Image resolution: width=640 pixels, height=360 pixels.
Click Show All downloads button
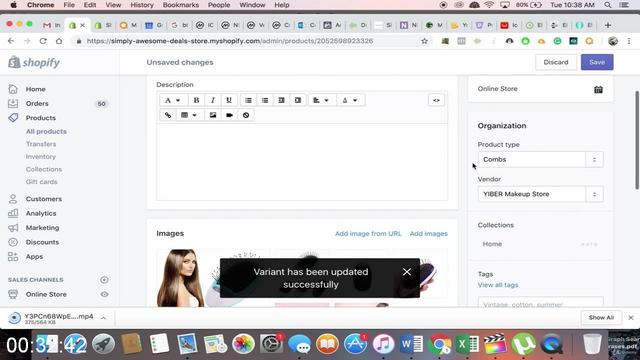pos(601,318)
